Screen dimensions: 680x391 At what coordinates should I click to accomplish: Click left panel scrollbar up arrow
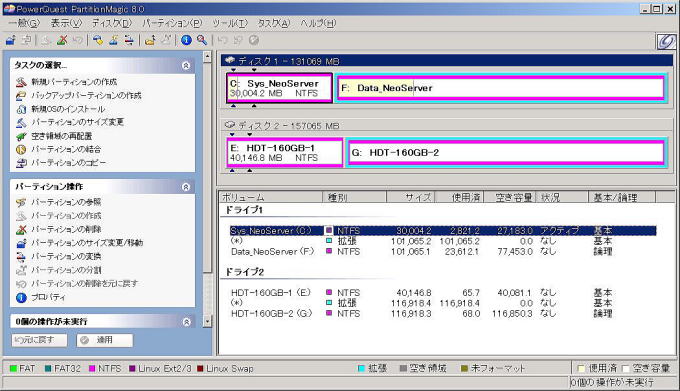coord(207,56)
